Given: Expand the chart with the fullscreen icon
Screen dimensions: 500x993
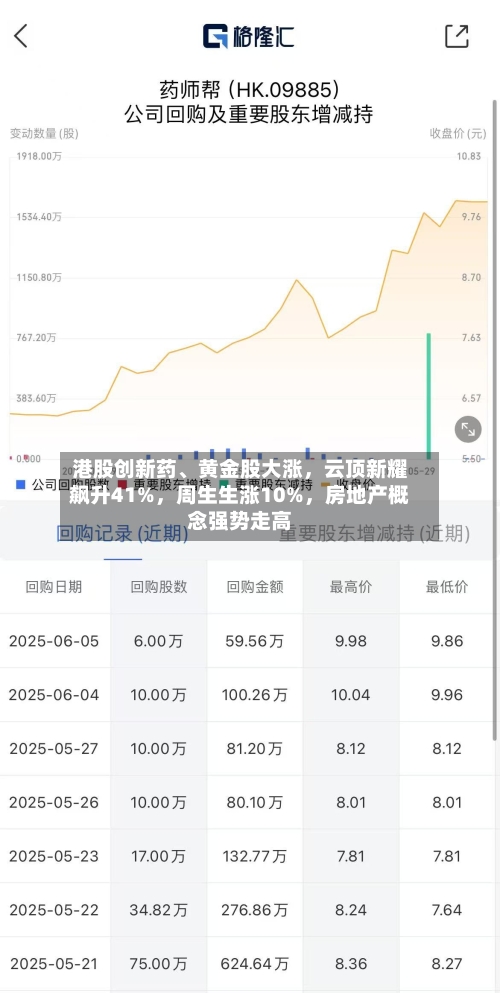Looking at the screenshot, I should [468, 430].
